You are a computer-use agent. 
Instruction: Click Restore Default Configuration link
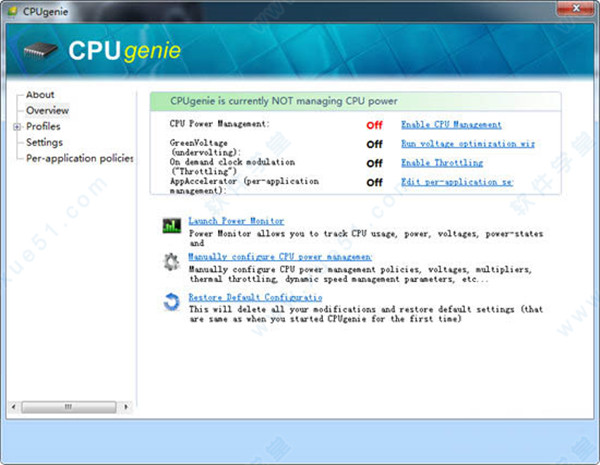pos(255,297)
